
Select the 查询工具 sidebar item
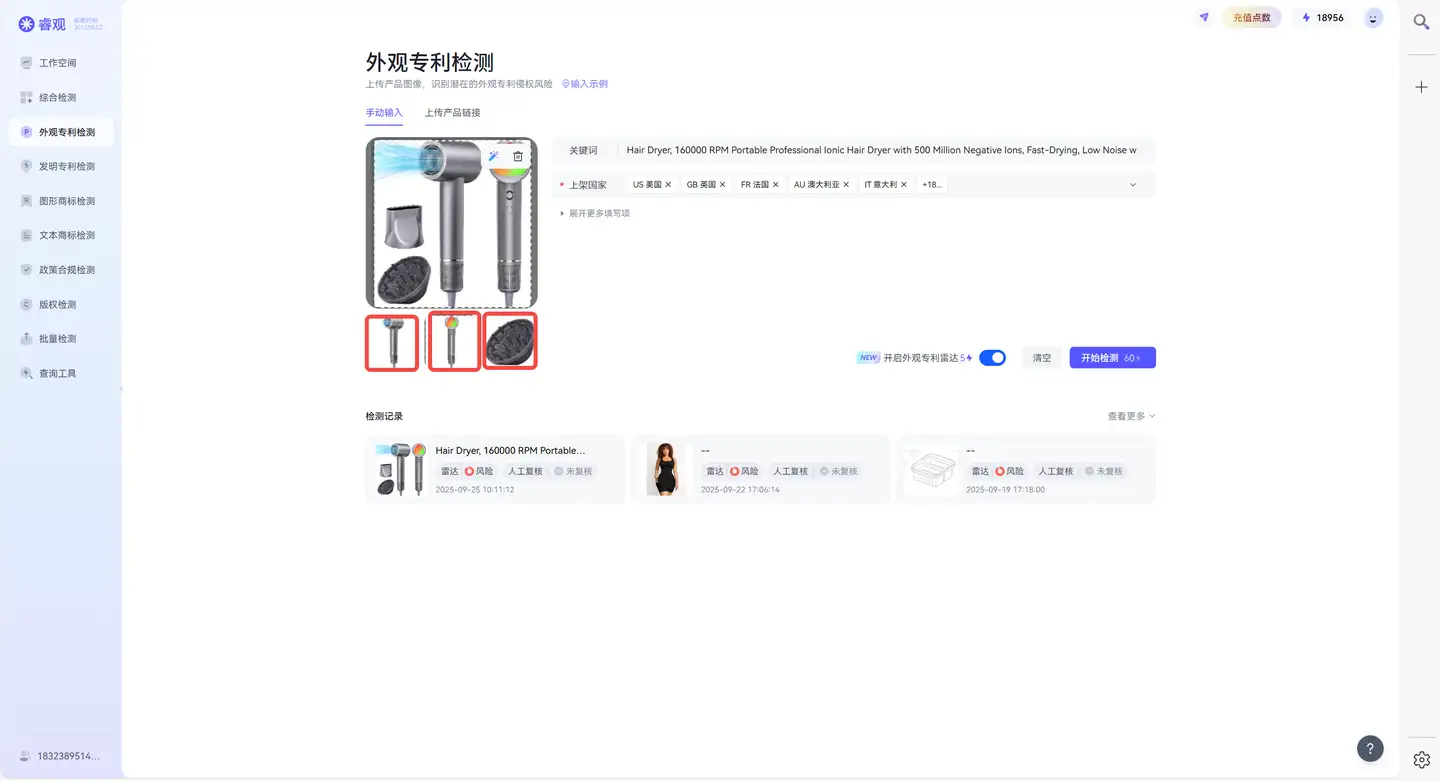[x=60, y=372]
